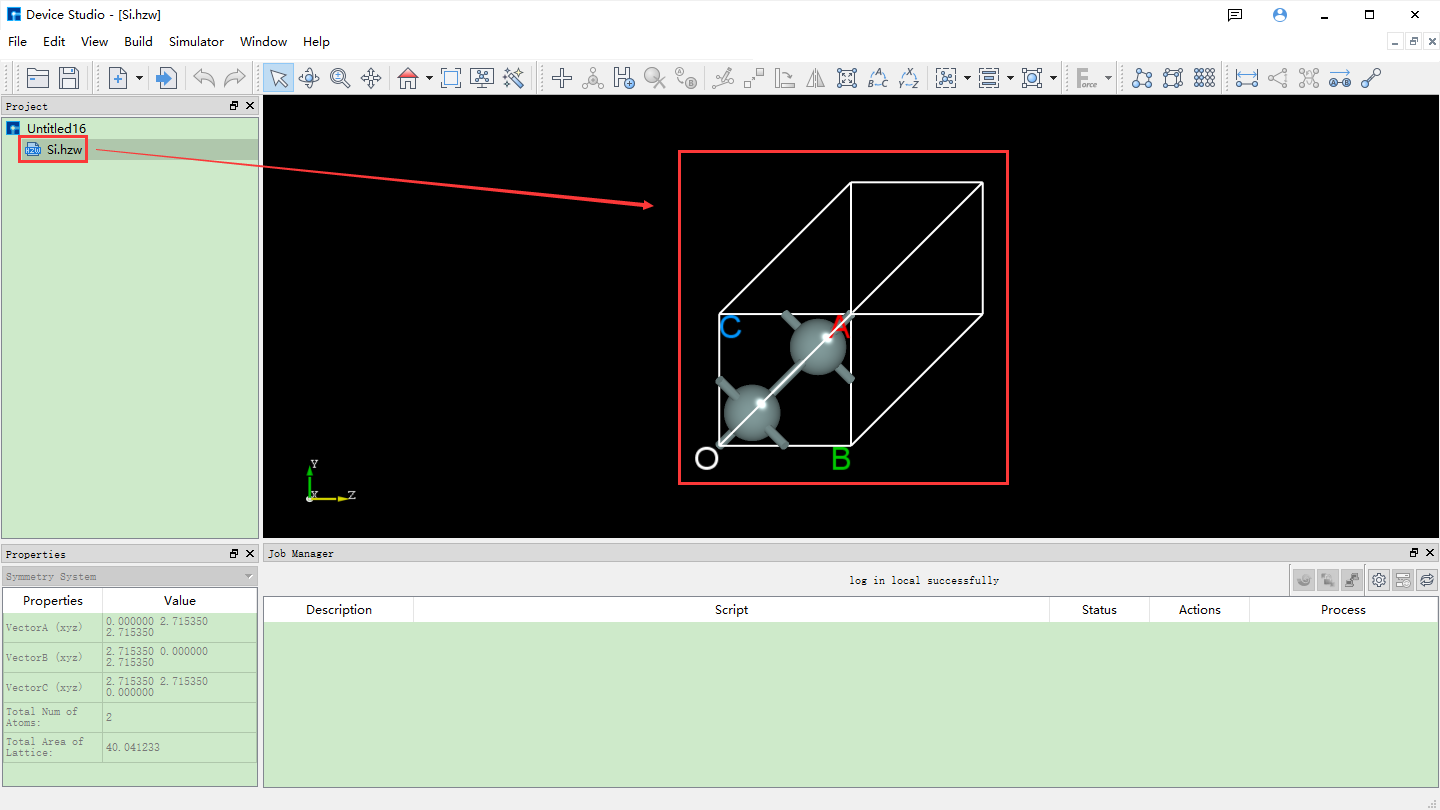Choose the pan/move arrows tool
Viewport: 1440px width, 810px height.
[x=371, y=78]
